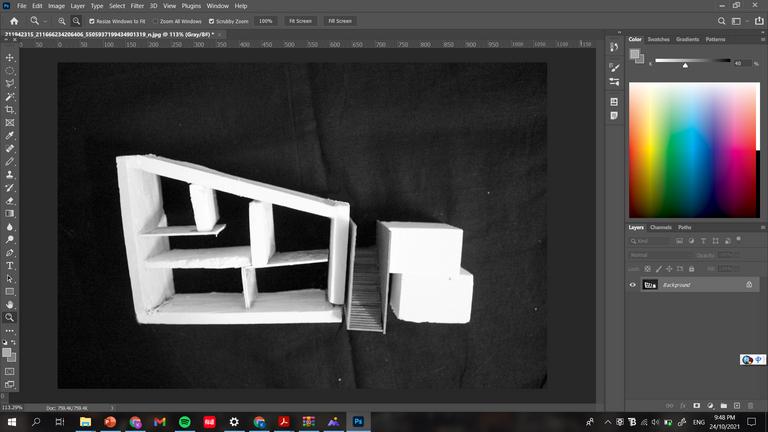Open the Image menu
Screen dimensions: 768x432
56,6
